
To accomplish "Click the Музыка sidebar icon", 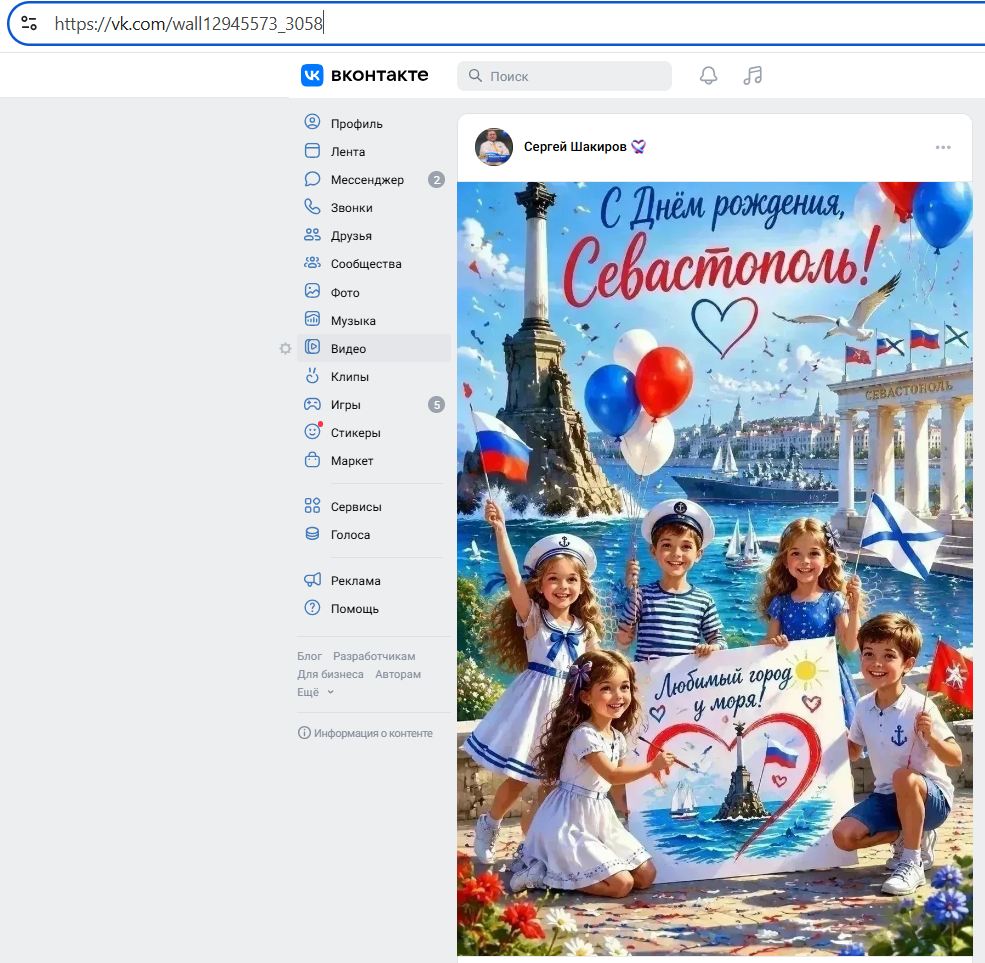I will point(312,319).
